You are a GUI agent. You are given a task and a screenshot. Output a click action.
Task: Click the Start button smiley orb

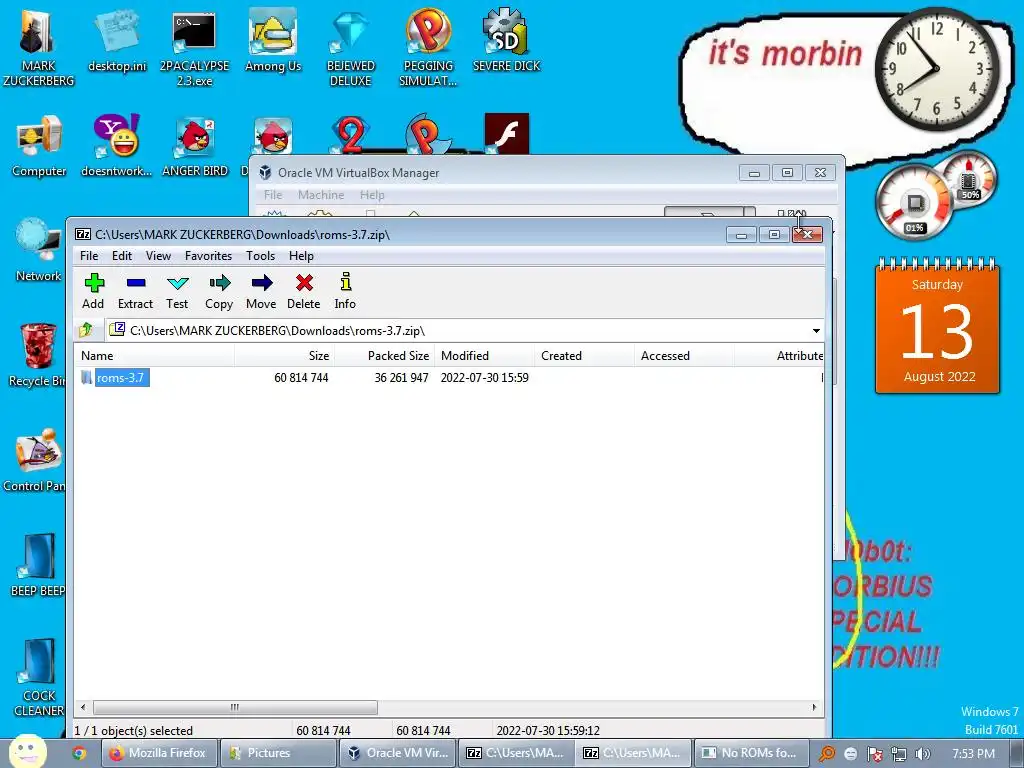pos(27,752)
